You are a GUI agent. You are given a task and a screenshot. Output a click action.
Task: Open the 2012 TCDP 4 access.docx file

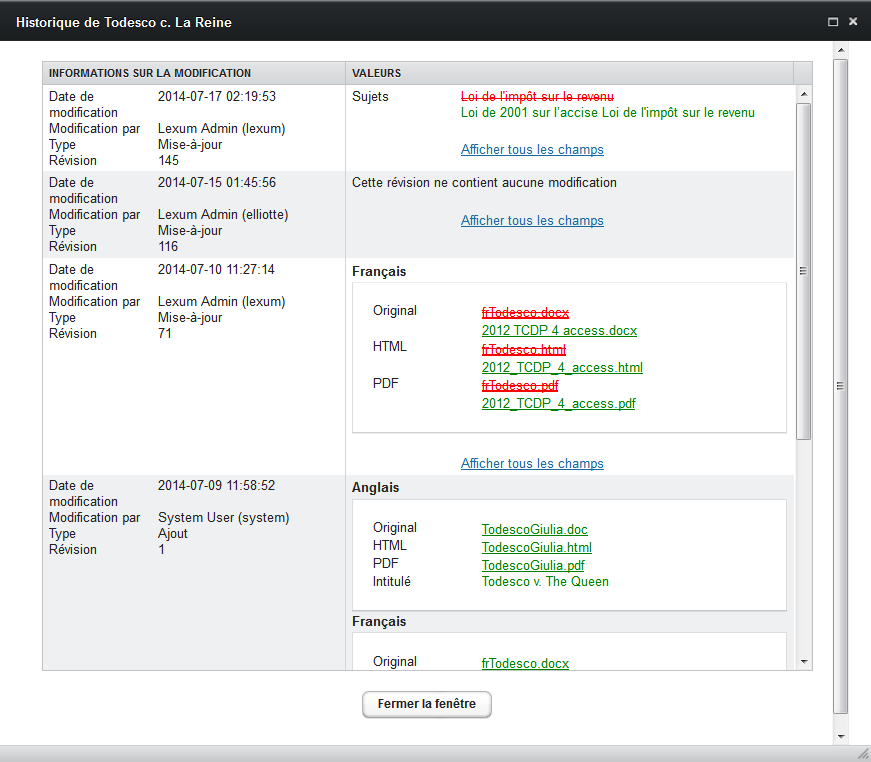pos(559,331)
